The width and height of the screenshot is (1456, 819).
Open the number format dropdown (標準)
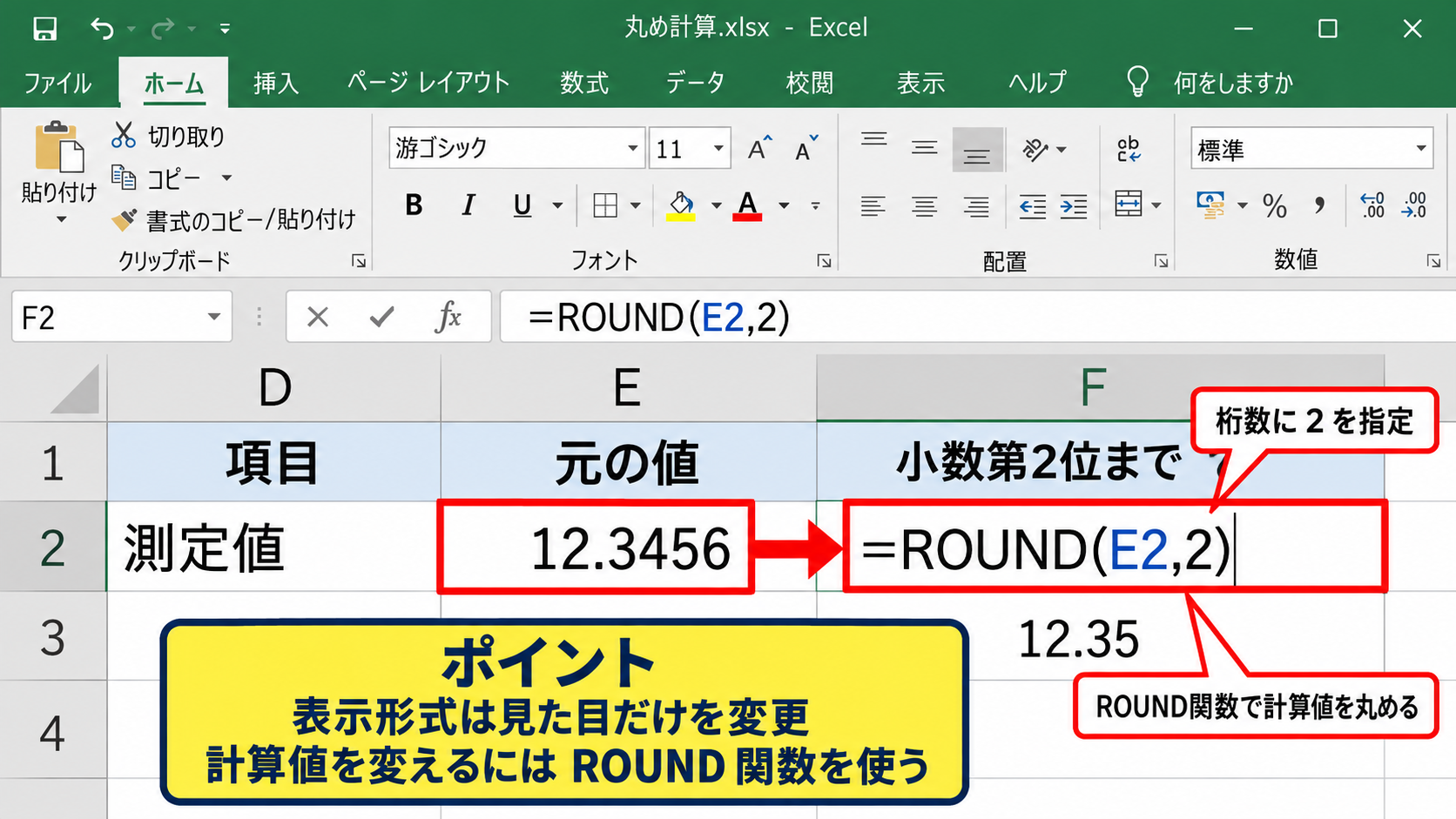[x=1420, y=149]
